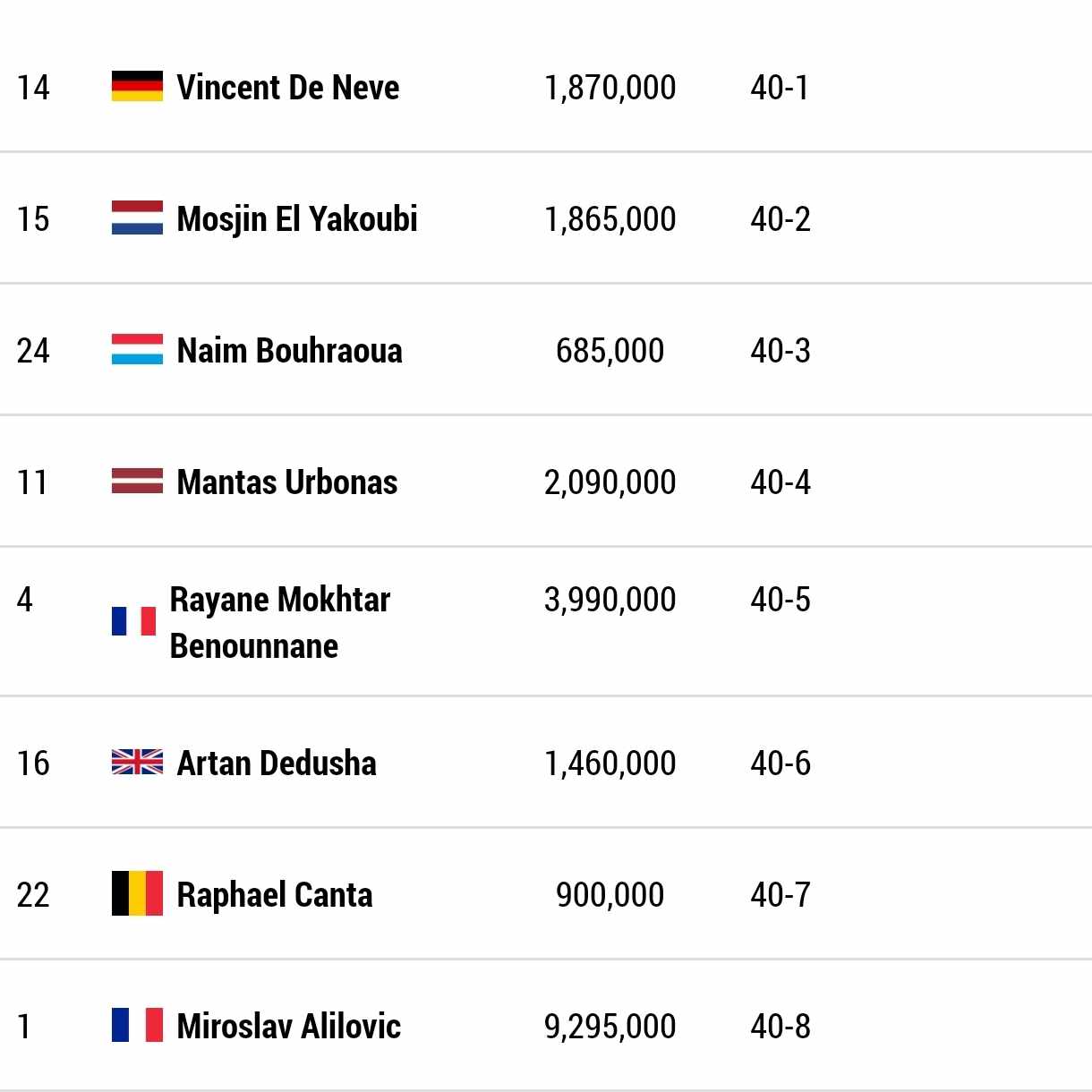
Task: Click the Luxembourg flag beside Naim Bouhraoua
Action: [x=137, y=350]
